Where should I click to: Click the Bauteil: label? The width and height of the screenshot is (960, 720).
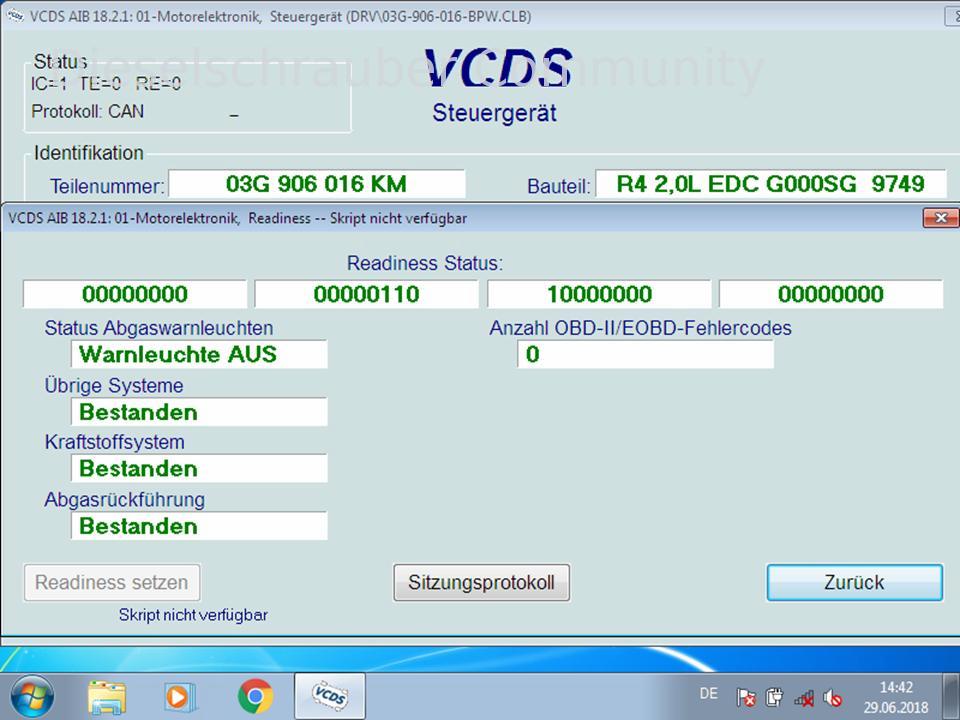(558, 186)
